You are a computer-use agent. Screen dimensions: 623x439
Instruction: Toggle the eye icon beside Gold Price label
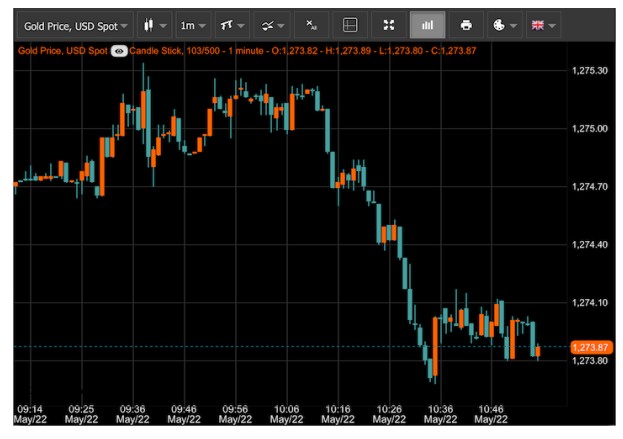[x=119, y=48]
